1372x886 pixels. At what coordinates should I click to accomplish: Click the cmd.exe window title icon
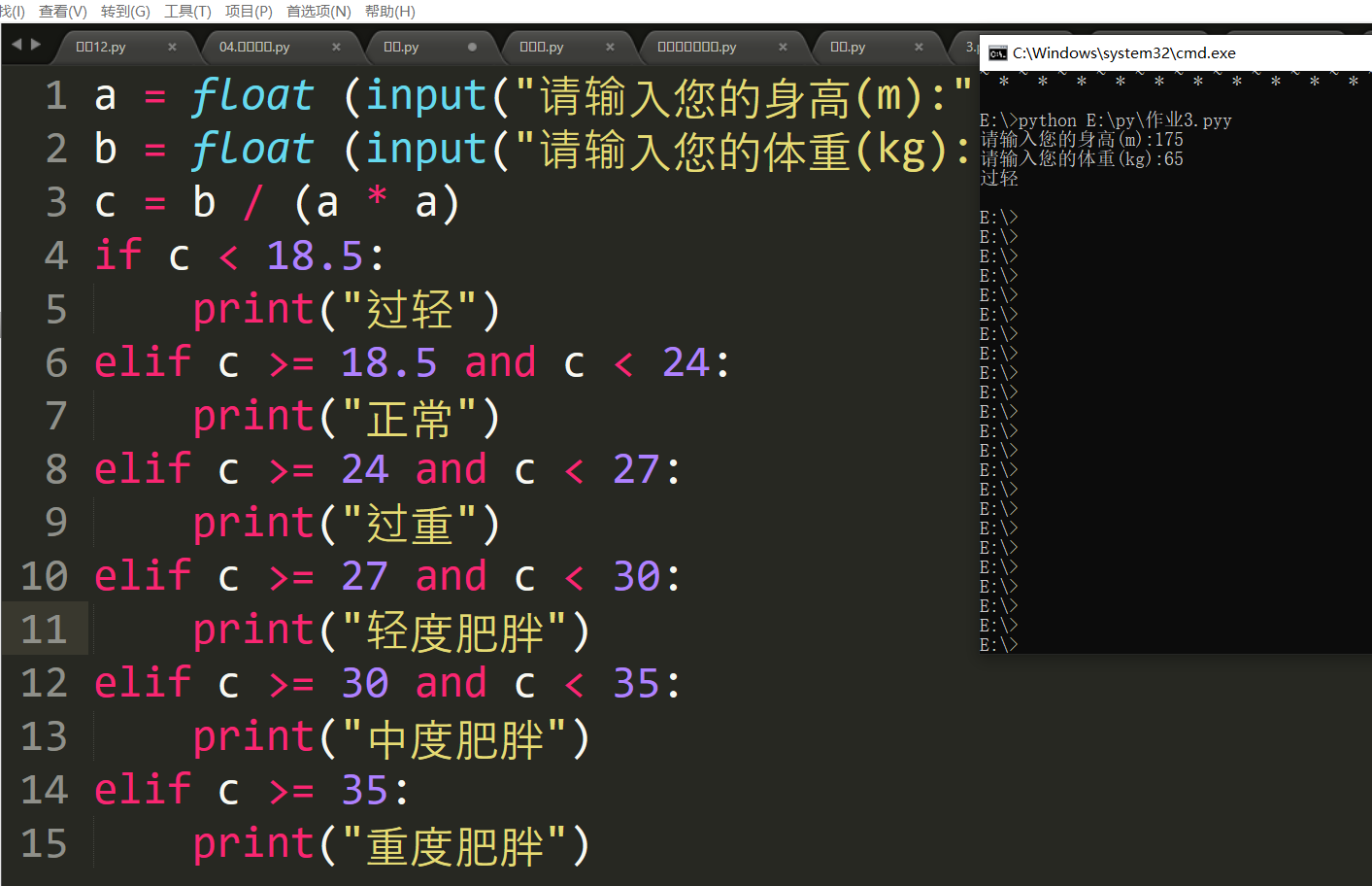[x=997, y=53]
